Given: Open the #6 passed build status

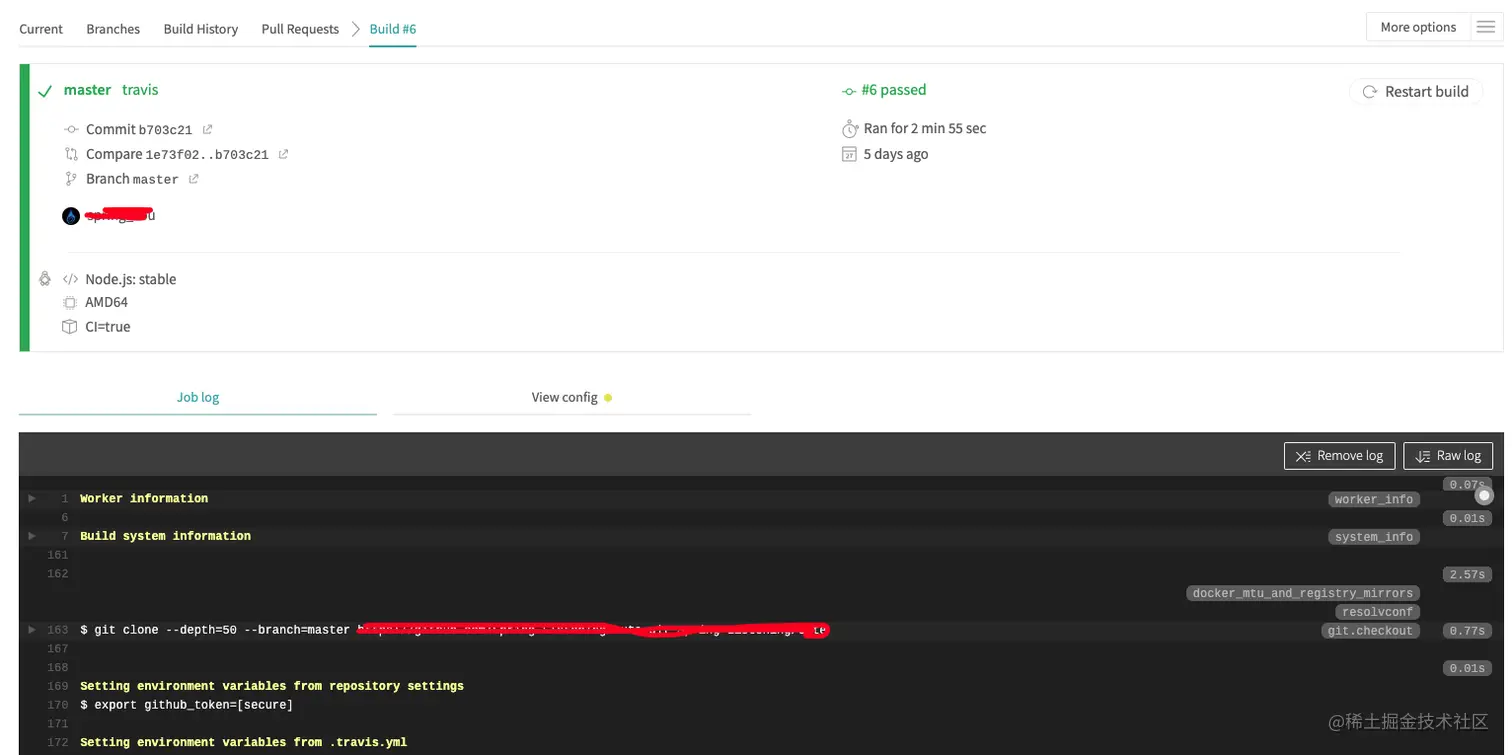Looking at the screenshot, I should click(893, 90).
